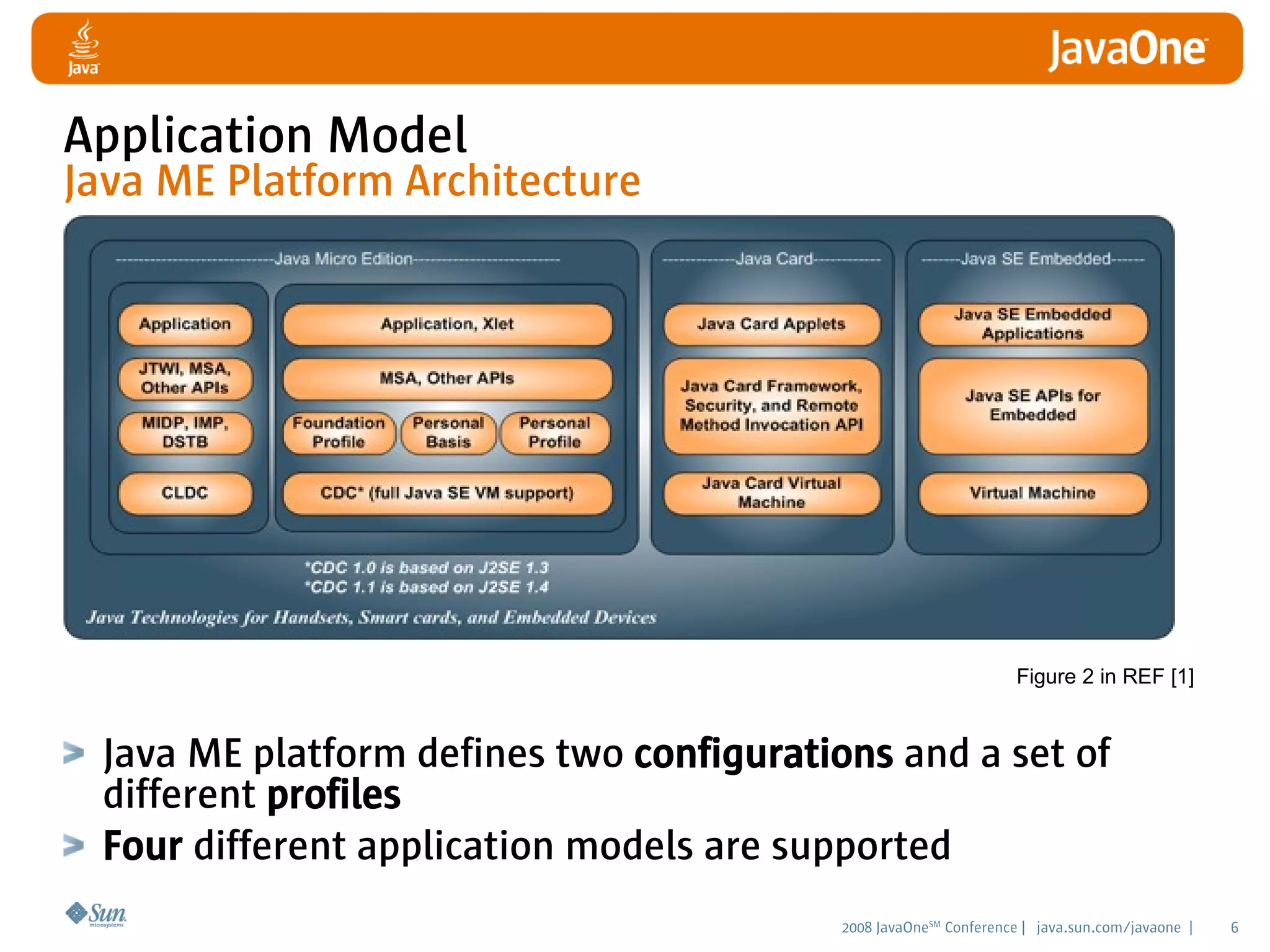Open the java.sun.com/javaone link

click(x=1109, y=927)
